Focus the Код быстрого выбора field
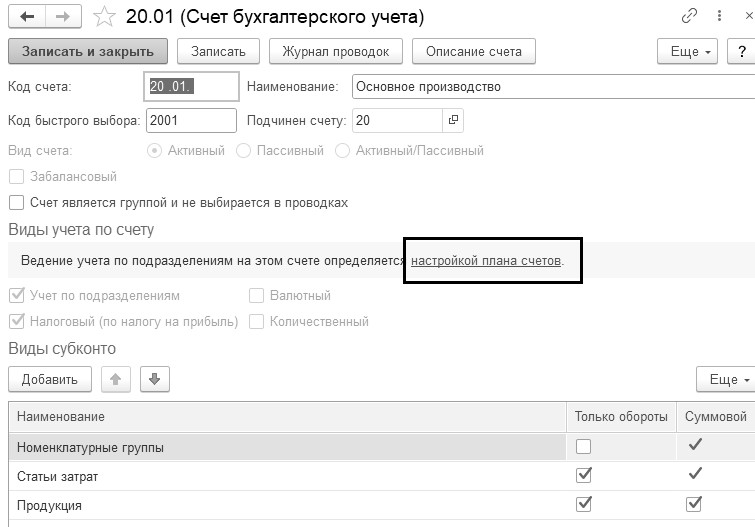The width and height of the screenshot is (755, 527). [191, 120]
